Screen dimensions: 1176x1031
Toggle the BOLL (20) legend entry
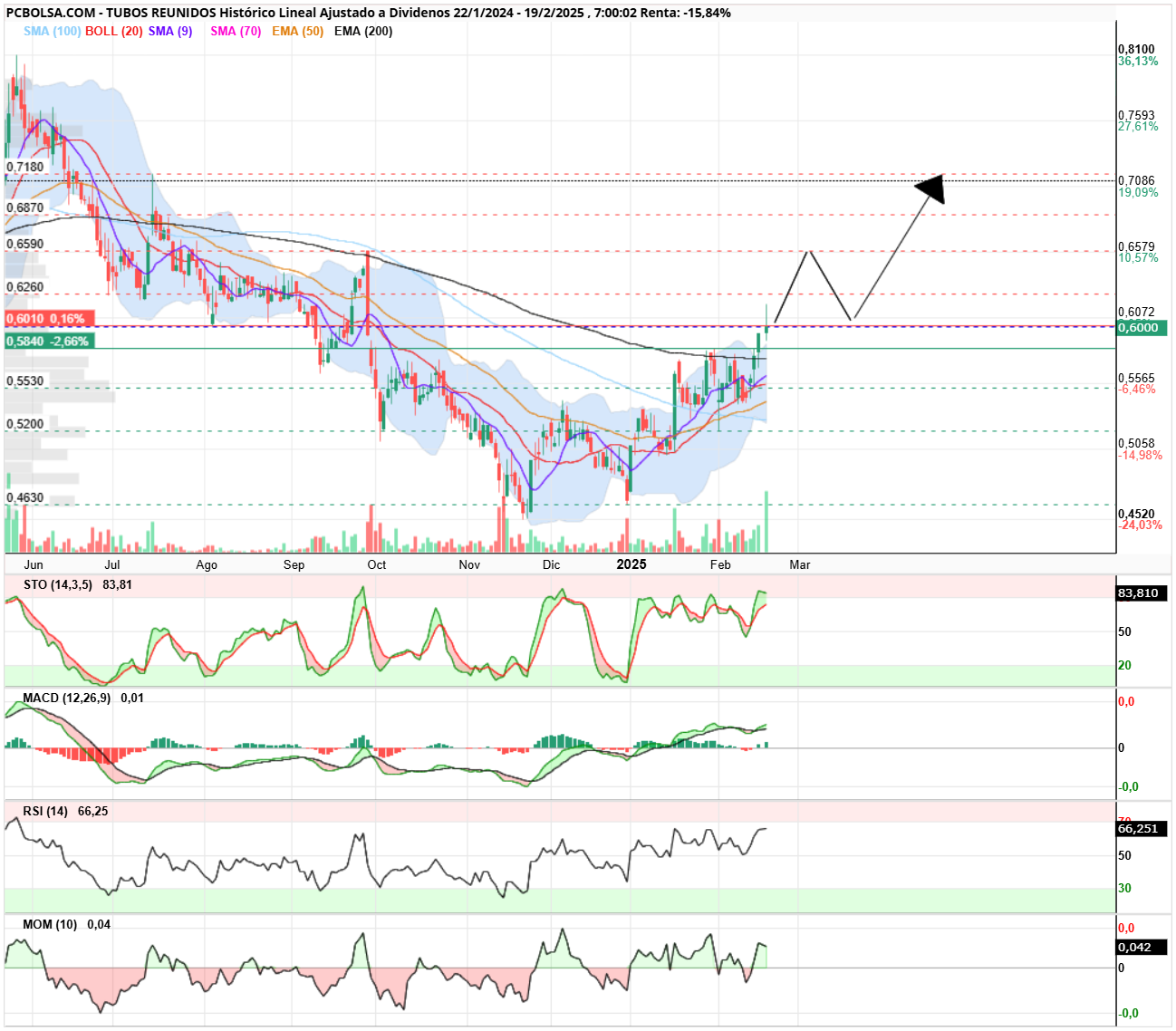click(114, 31)
